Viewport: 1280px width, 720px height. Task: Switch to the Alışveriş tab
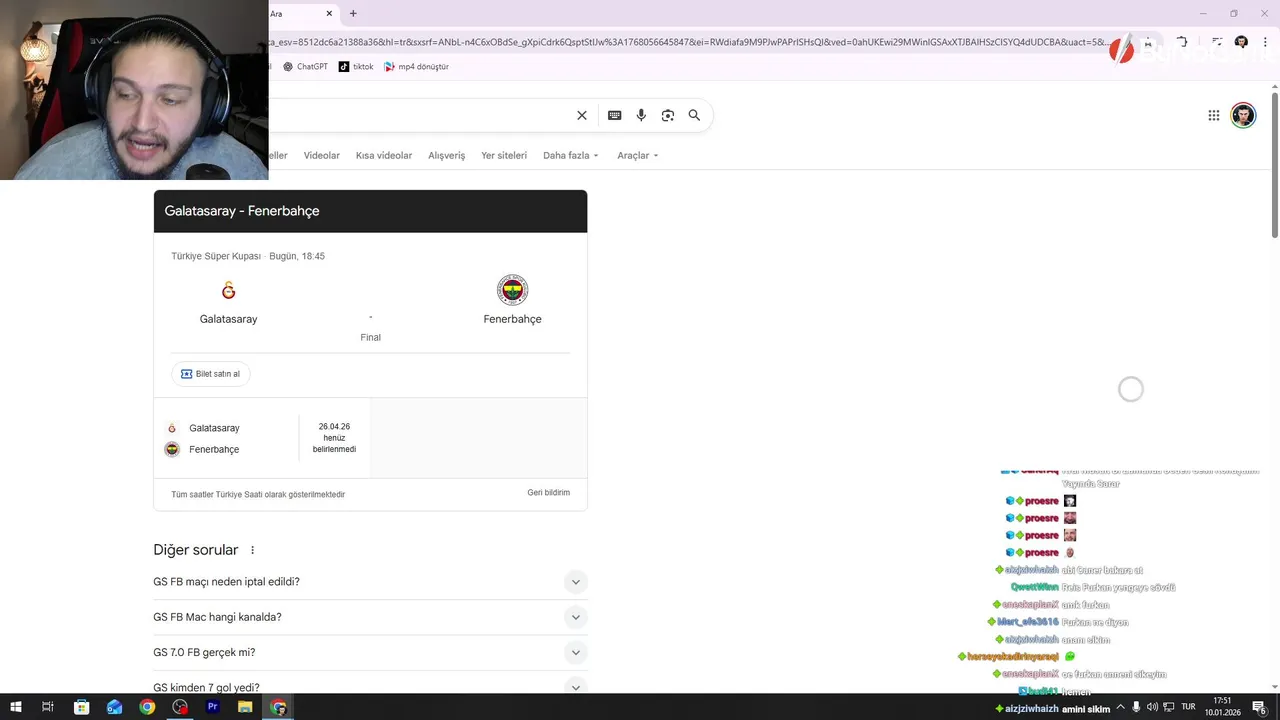[447, 155]
